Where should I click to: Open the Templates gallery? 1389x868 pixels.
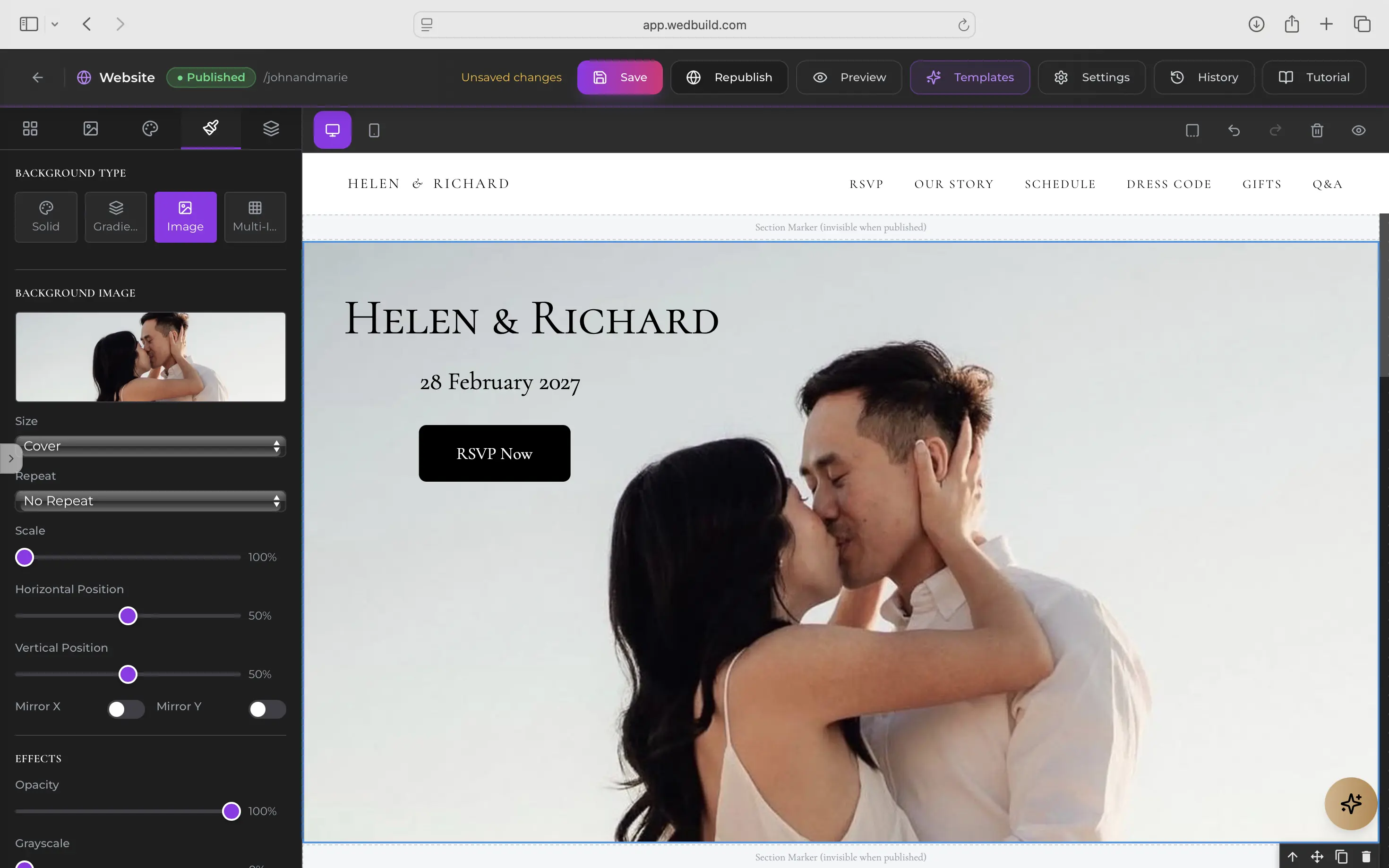[x=970, y=77]
